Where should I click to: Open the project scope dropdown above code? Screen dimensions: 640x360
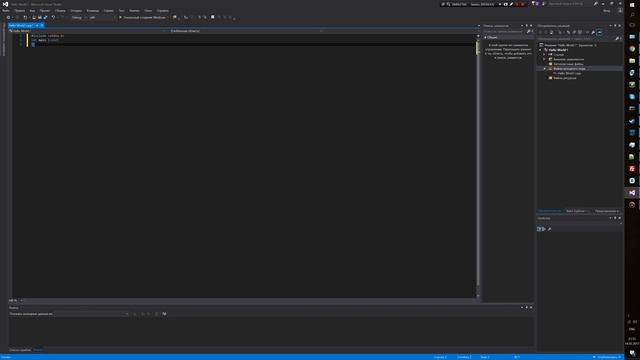[x=88, y=31]
